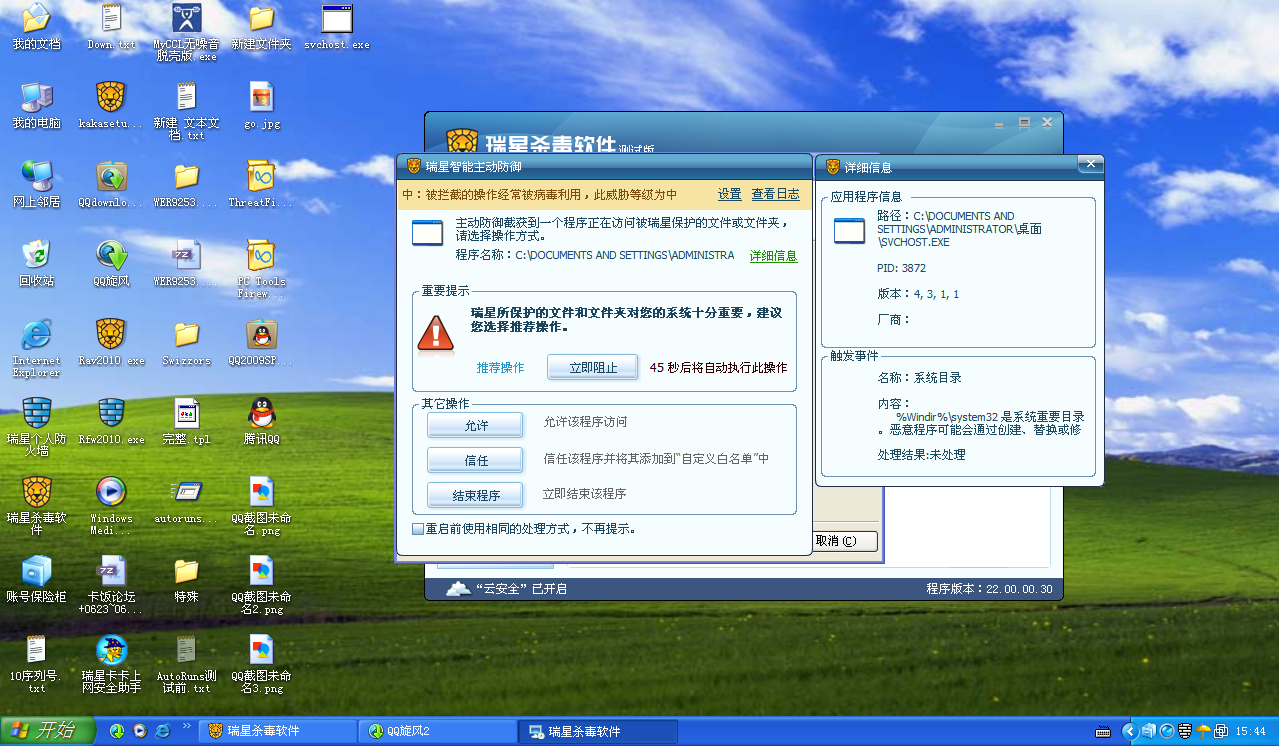Launch media player from quick launch
The height and width of the screenshot is (746, 1279).
pyautogui.click(x=140, y=731)
